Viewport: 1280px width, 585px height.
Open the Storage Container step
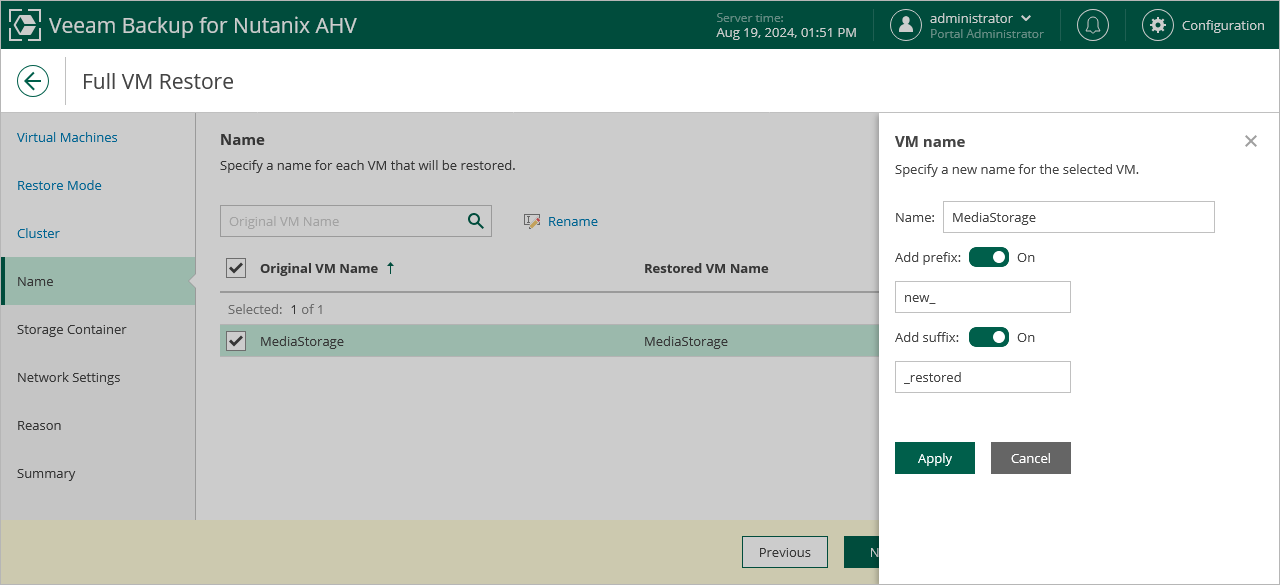(x=71, y=329)
